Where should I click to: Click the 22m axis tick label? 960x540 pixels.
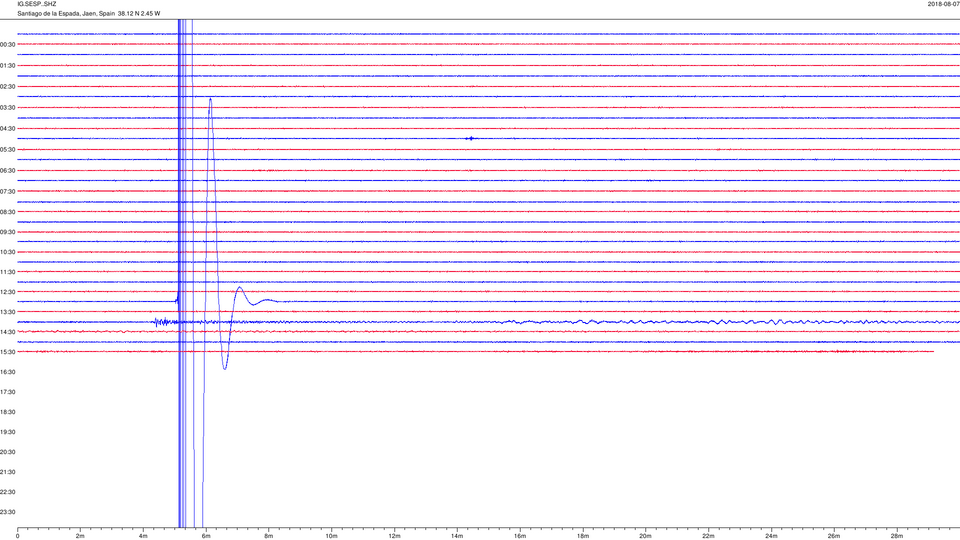click(x=708, y=536)
